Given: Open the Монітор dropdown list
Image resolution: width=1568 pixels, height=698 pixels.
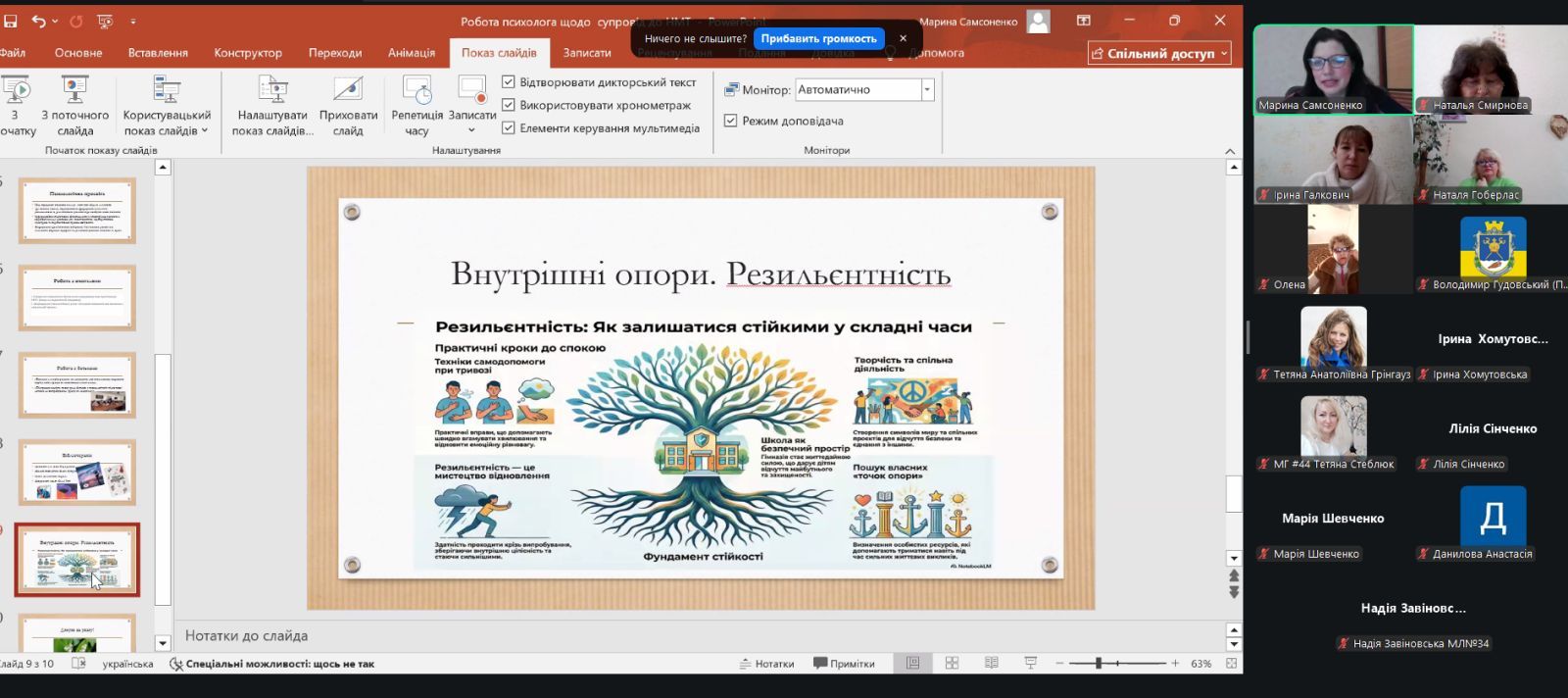Looking at the screenshot, I should [926, 89].
